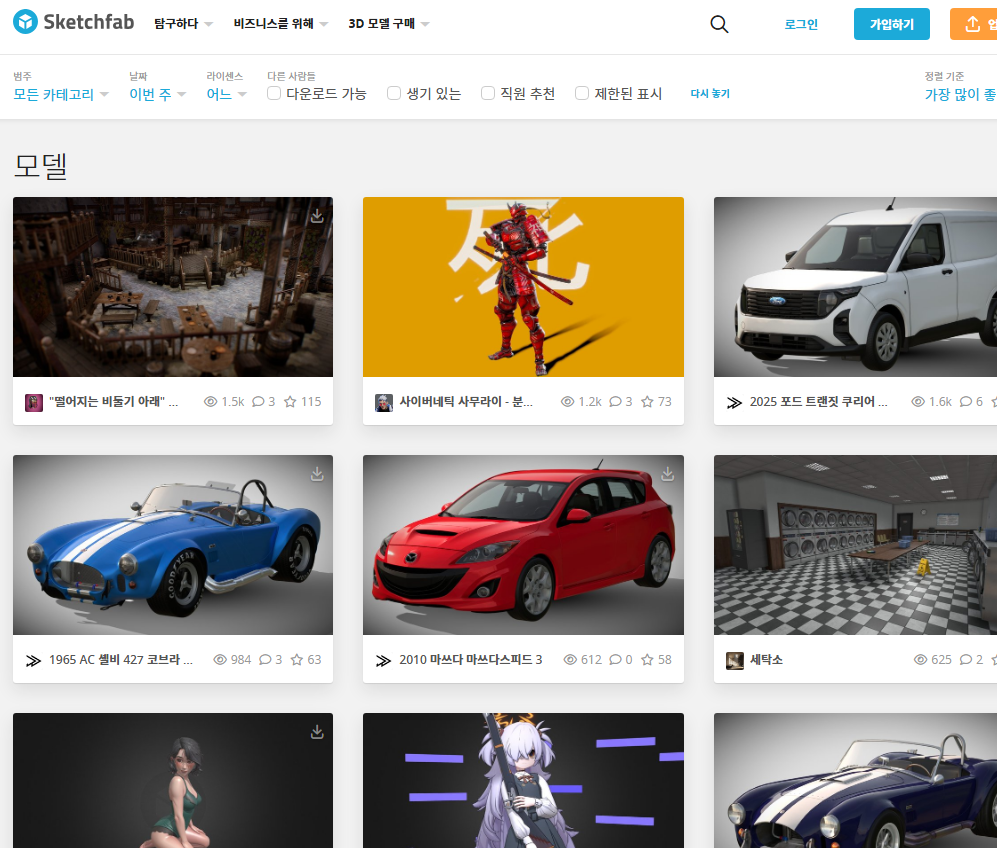Click the comment icon on 2010 마쓰다 마쓰다스피드 3
The height and width of the screenshot is (848, 997).
(618, 659)
